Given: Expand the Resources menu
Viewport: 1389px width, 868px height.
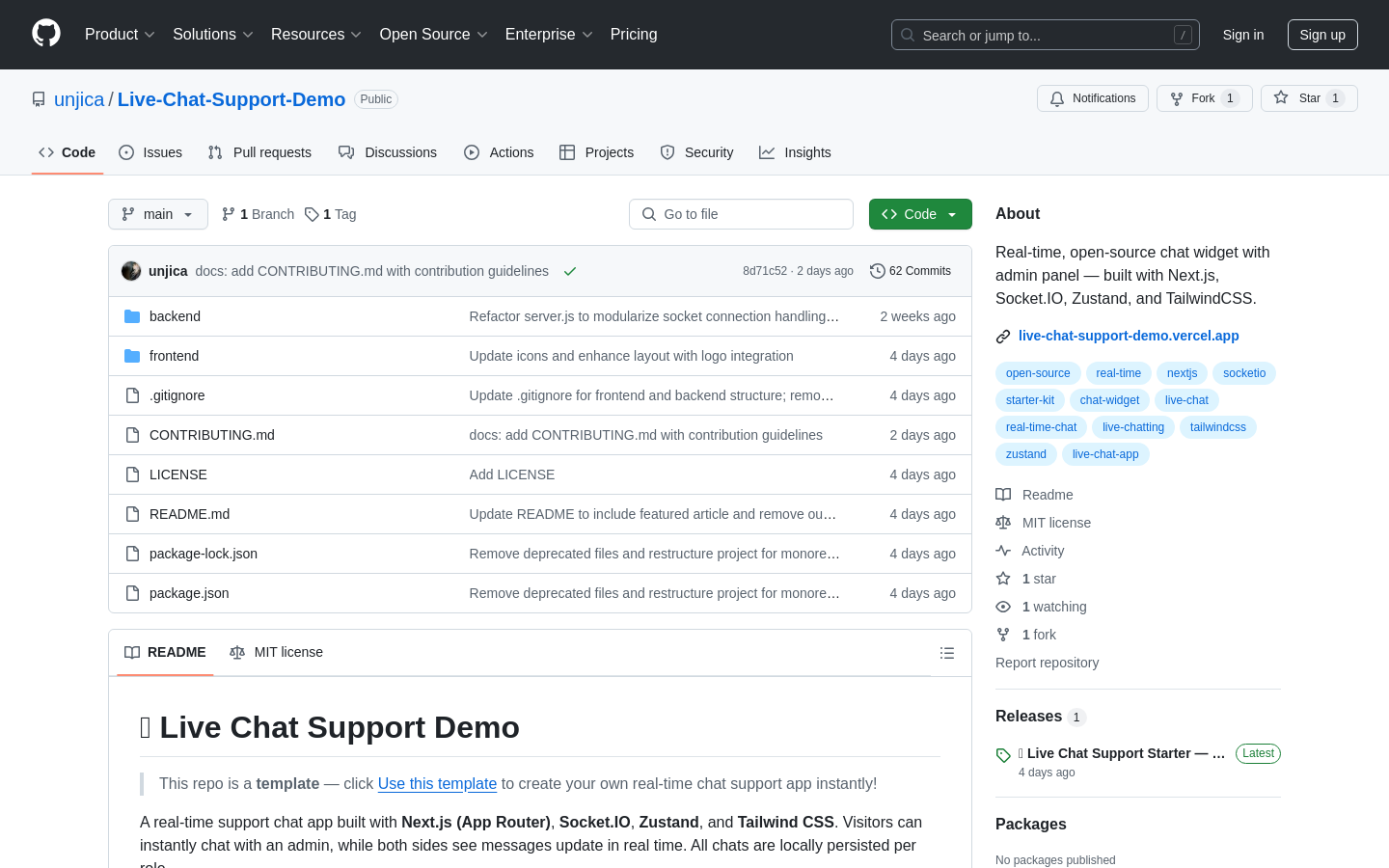Looking at the screenshot, I should tap(316, 34).
